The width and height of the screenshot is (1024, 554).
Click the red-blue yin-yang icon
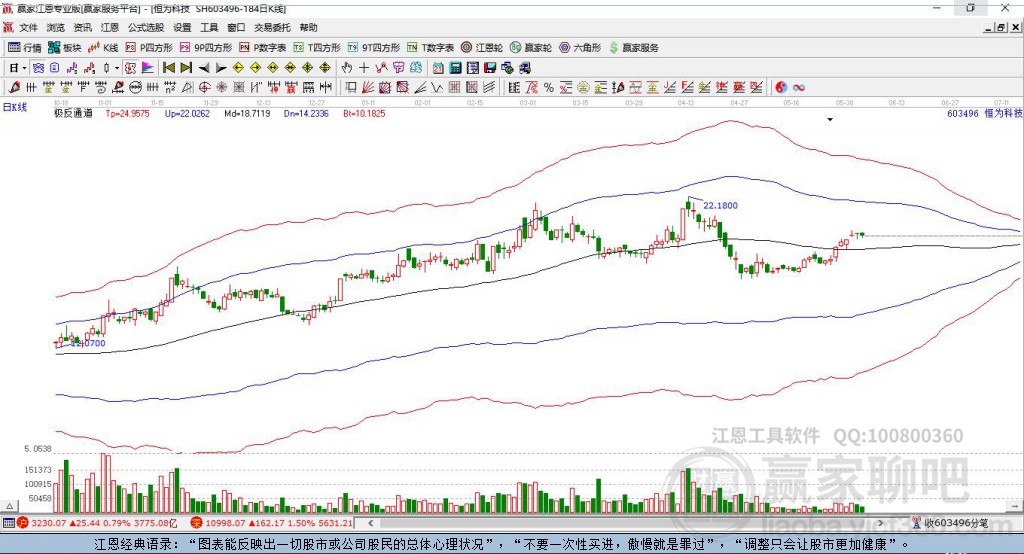click(x=781, y=88)
